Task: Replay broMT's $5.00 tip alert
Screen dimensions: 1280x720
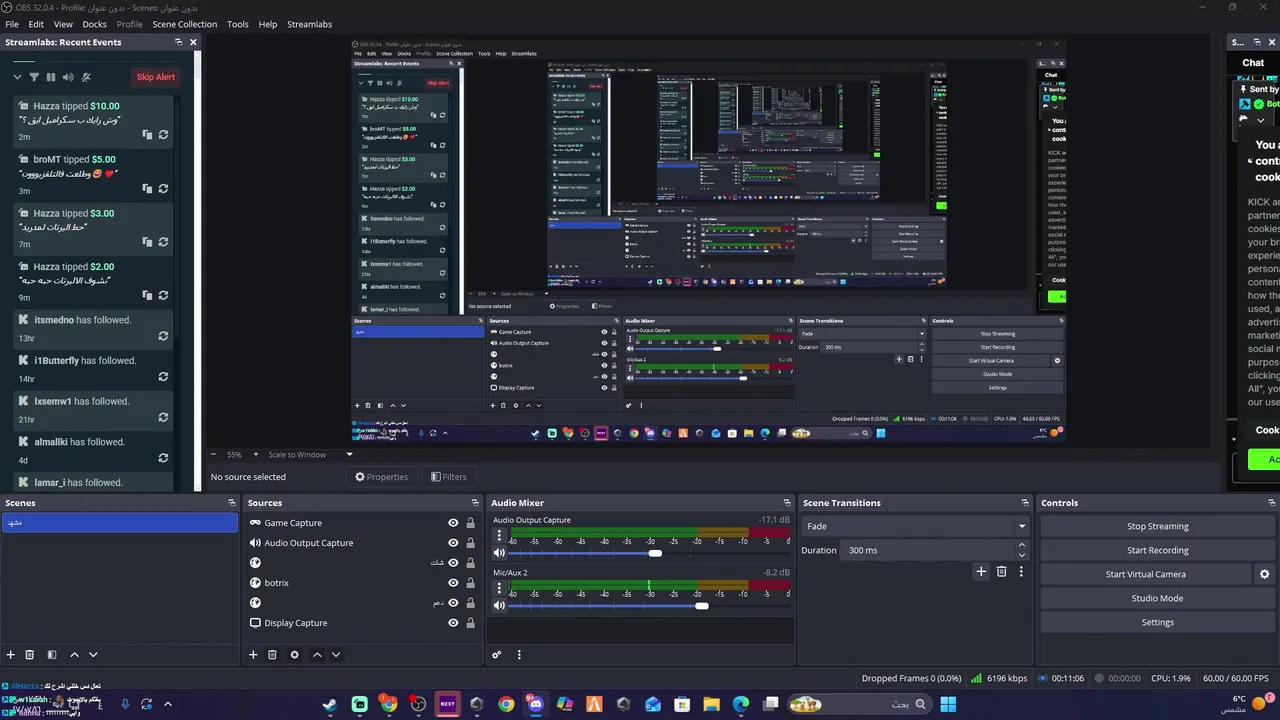Action: pos(163,188)
